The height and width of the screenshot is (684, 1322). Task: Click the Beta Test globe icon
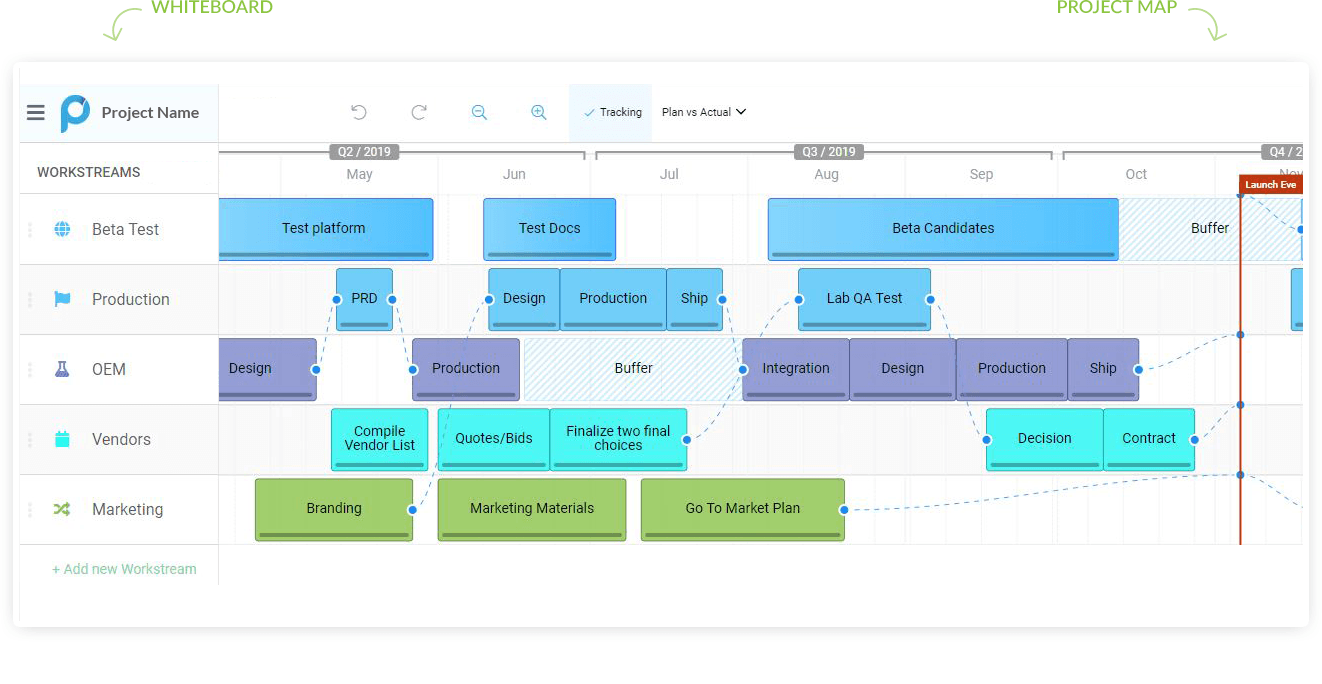coord(62,229)
